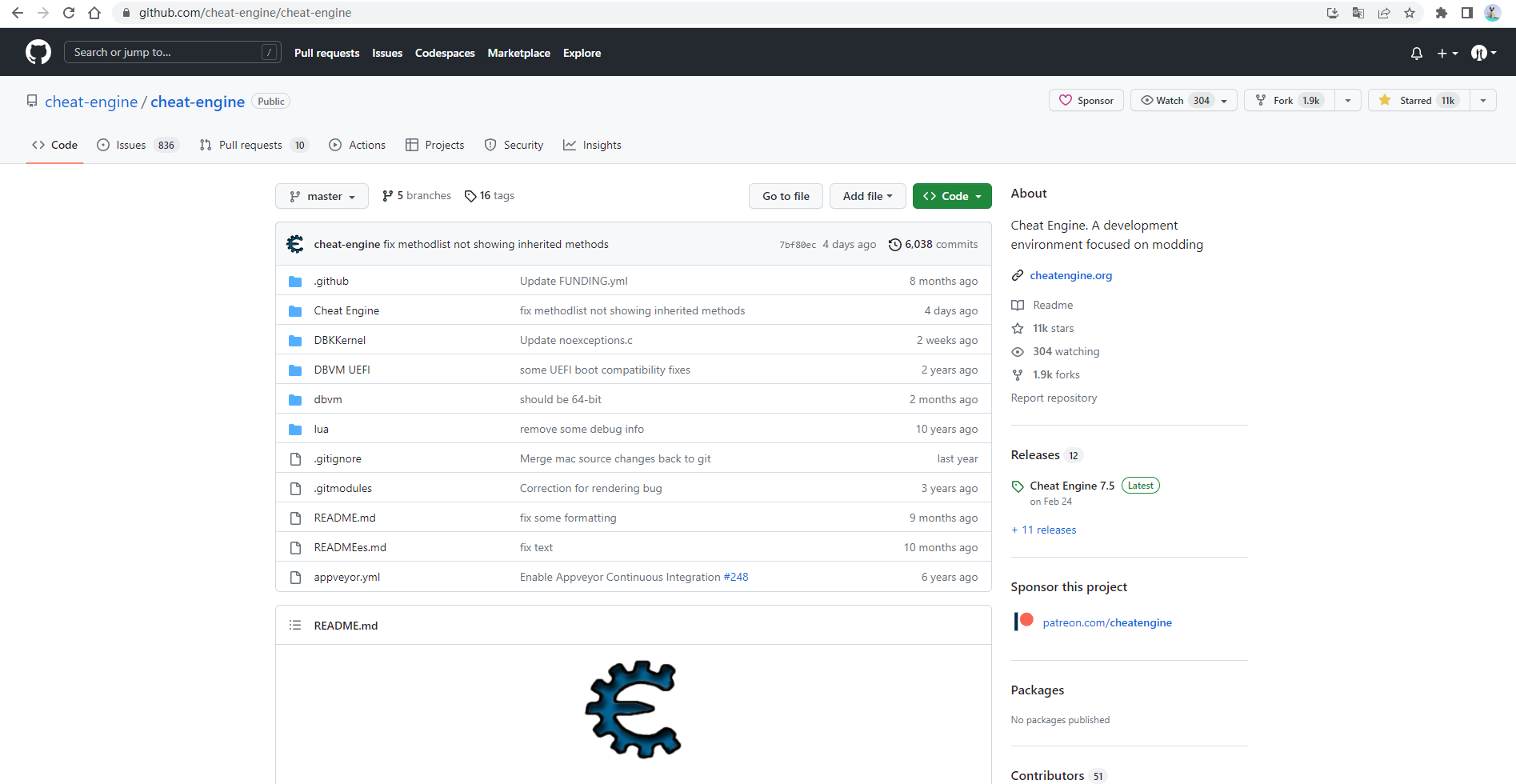Viewport: 1516px width, 784px height.
Task: Click the Search or jump to field
Action: pos(173,53)
